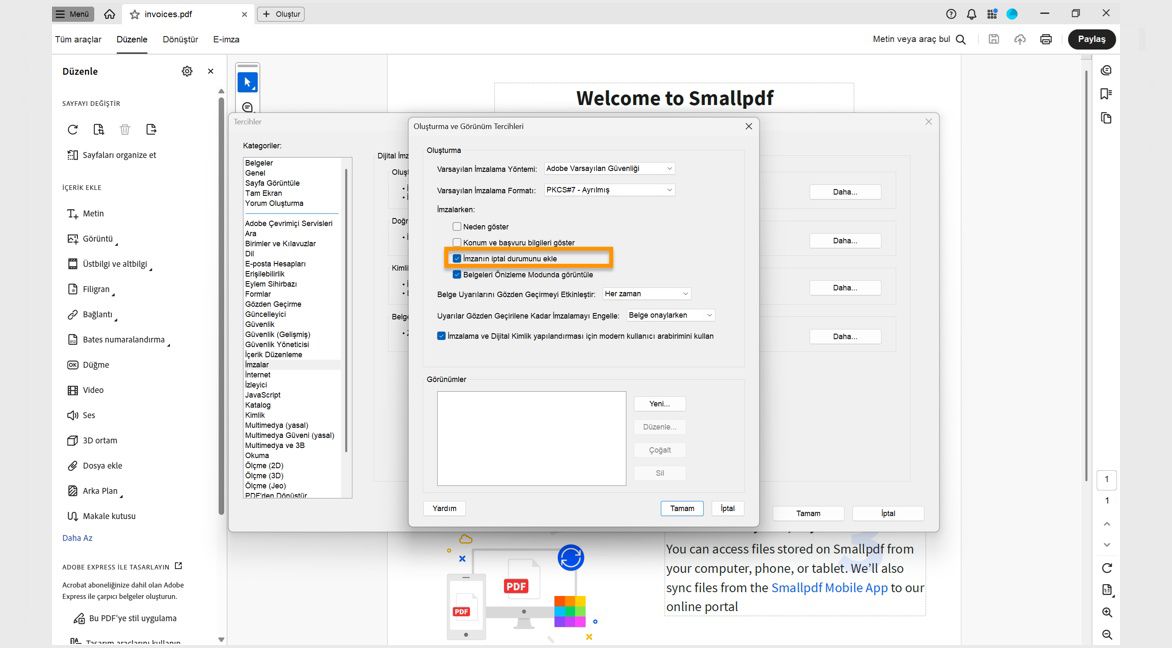
Task: Go to previous page up arrow
Action: pyautogui.click(x=1107, y=524)
